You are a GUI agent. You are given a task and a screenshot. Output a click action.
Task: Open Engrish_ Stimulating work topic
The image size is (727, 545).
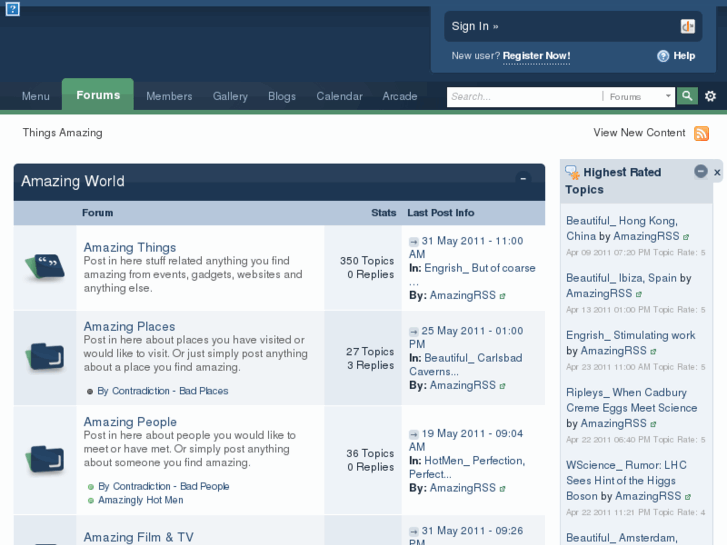[x=631, y=335]
